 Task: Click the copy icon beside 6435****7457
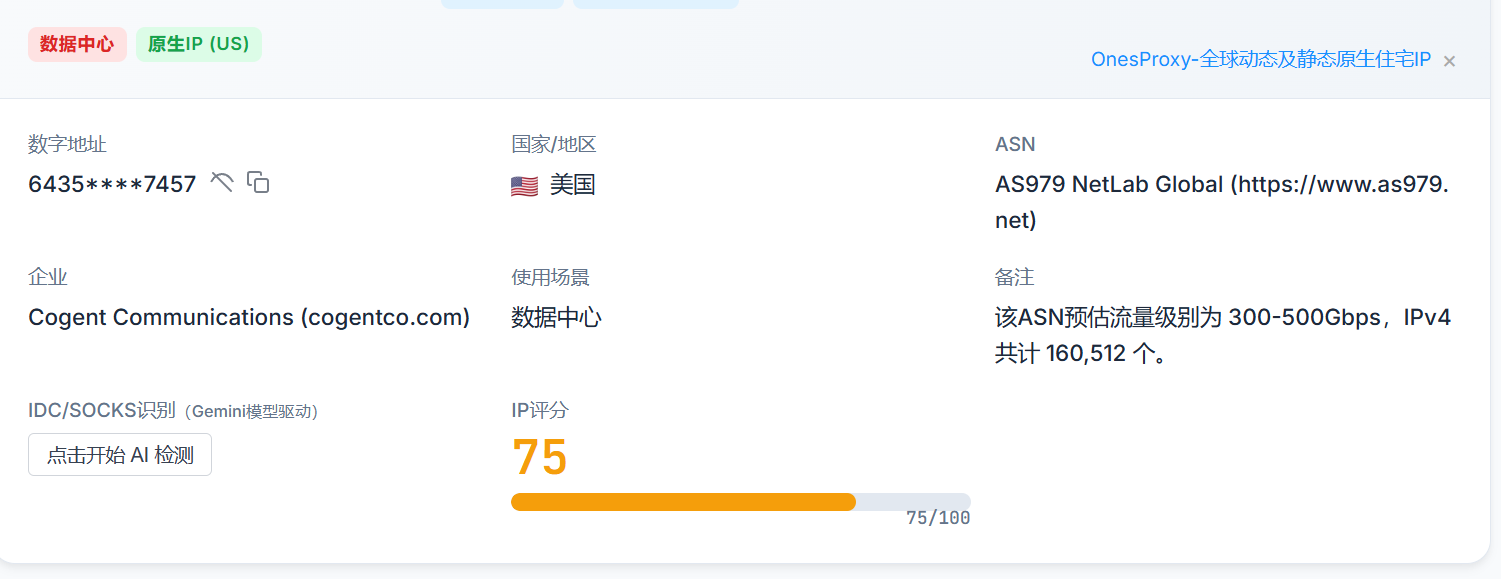258,183
